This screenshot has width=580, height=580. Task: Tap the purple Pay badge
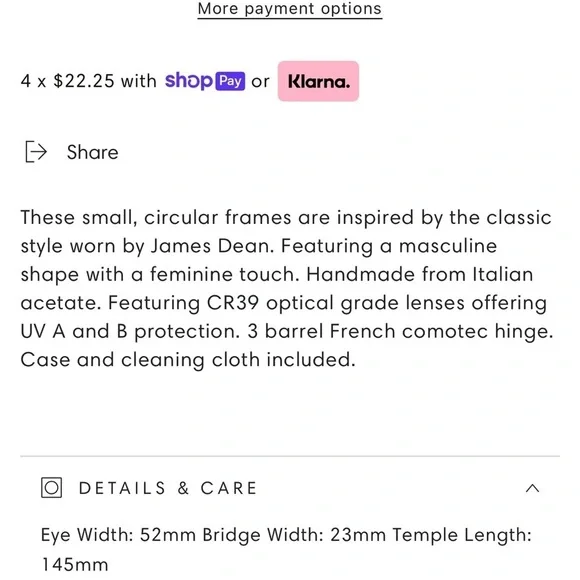(230, 81)
